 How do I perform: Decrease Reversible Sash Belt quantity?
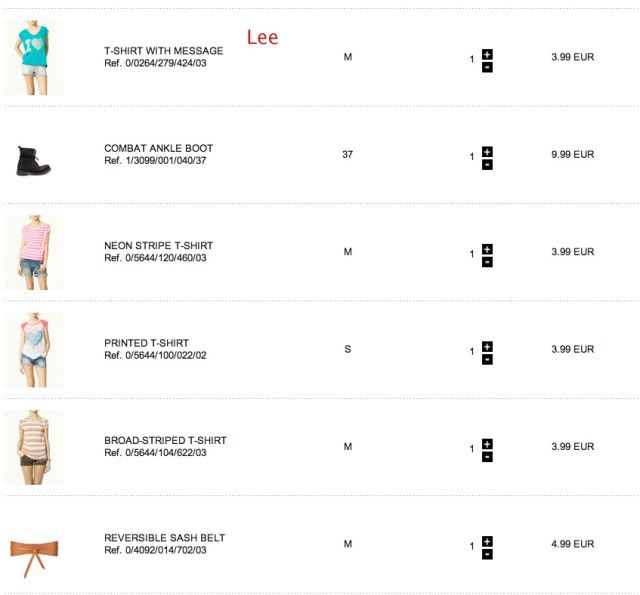pyautogui.click(x=487, y=554)
